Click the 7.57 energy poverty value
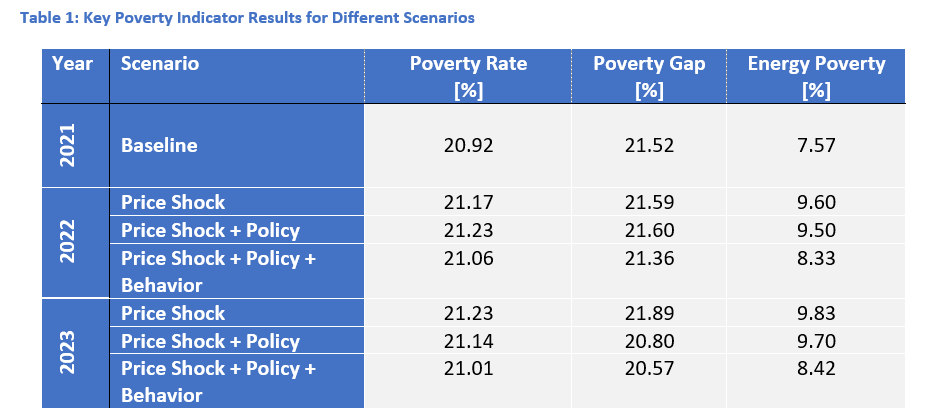The width and height of the screenshot is (934, 415). pos(816,146)
